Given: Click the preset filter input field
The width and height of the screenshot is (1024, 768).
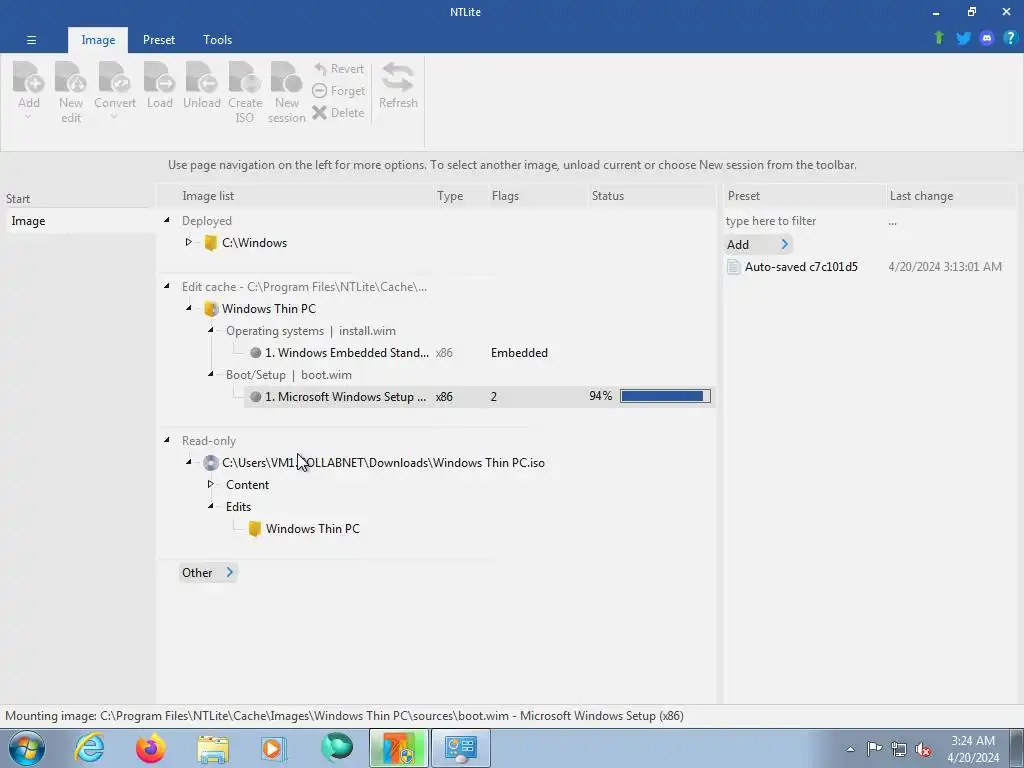Looking at the screenshot, I should coord(803,221).
